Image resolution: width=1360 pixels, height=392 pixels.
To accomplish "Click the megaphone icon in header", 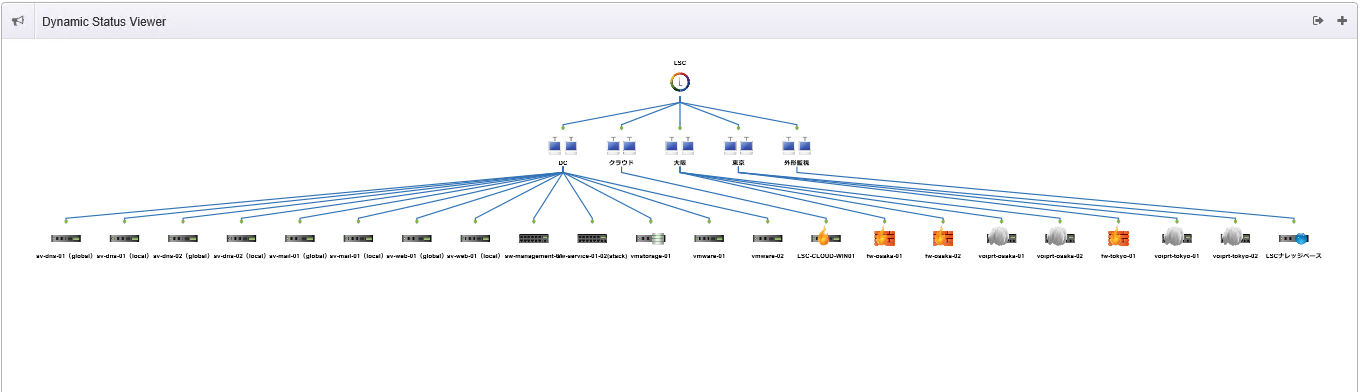I will coord(18,21).
